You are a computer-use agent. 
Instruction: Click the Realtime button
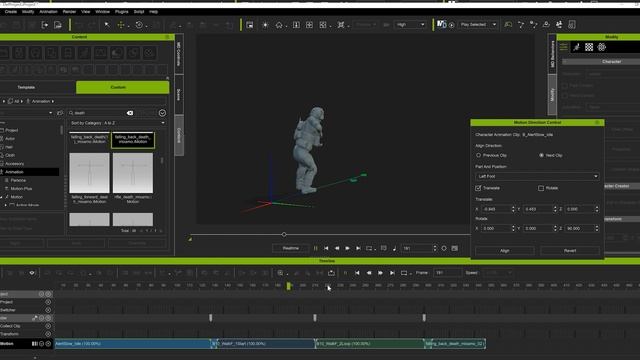pyautogui.click(x=291, y=248)
